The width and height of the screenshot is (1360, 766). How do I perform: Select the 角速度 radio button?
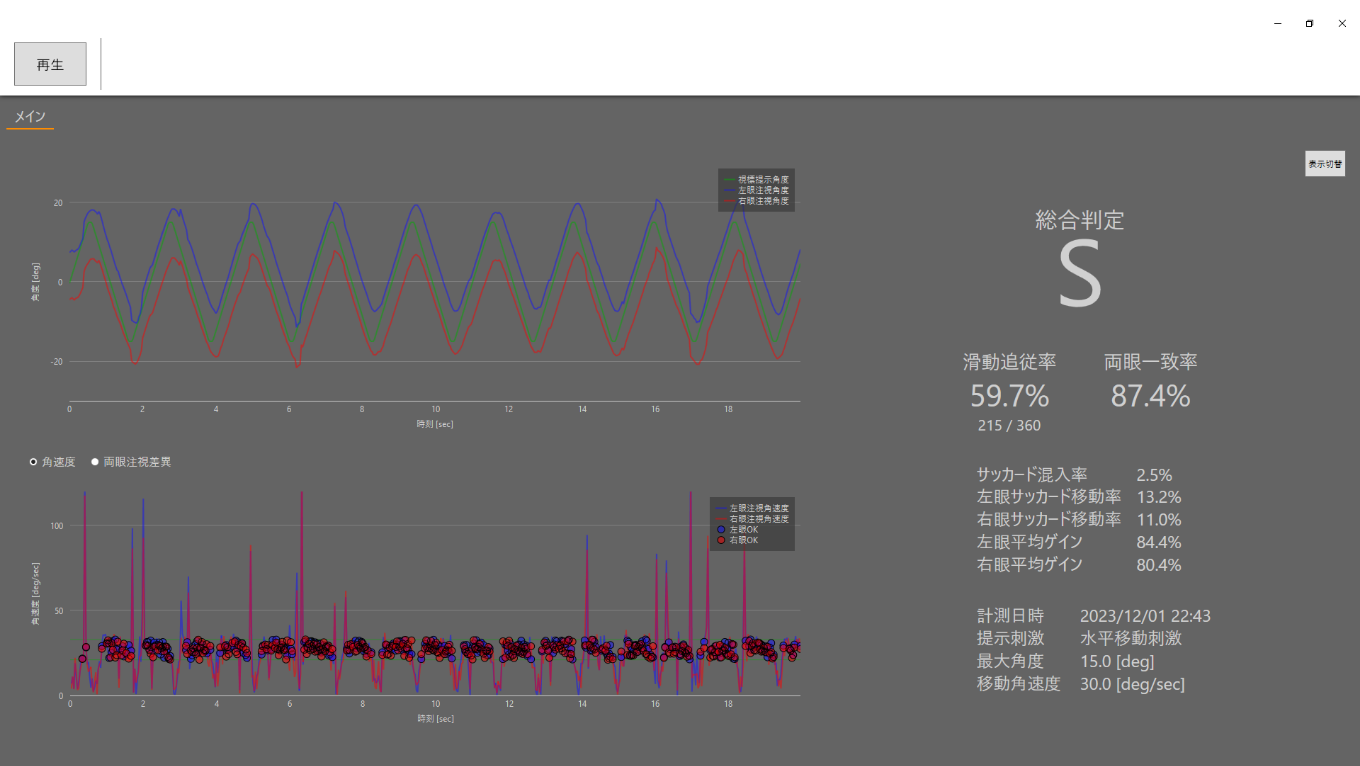(x=35, y=462)
